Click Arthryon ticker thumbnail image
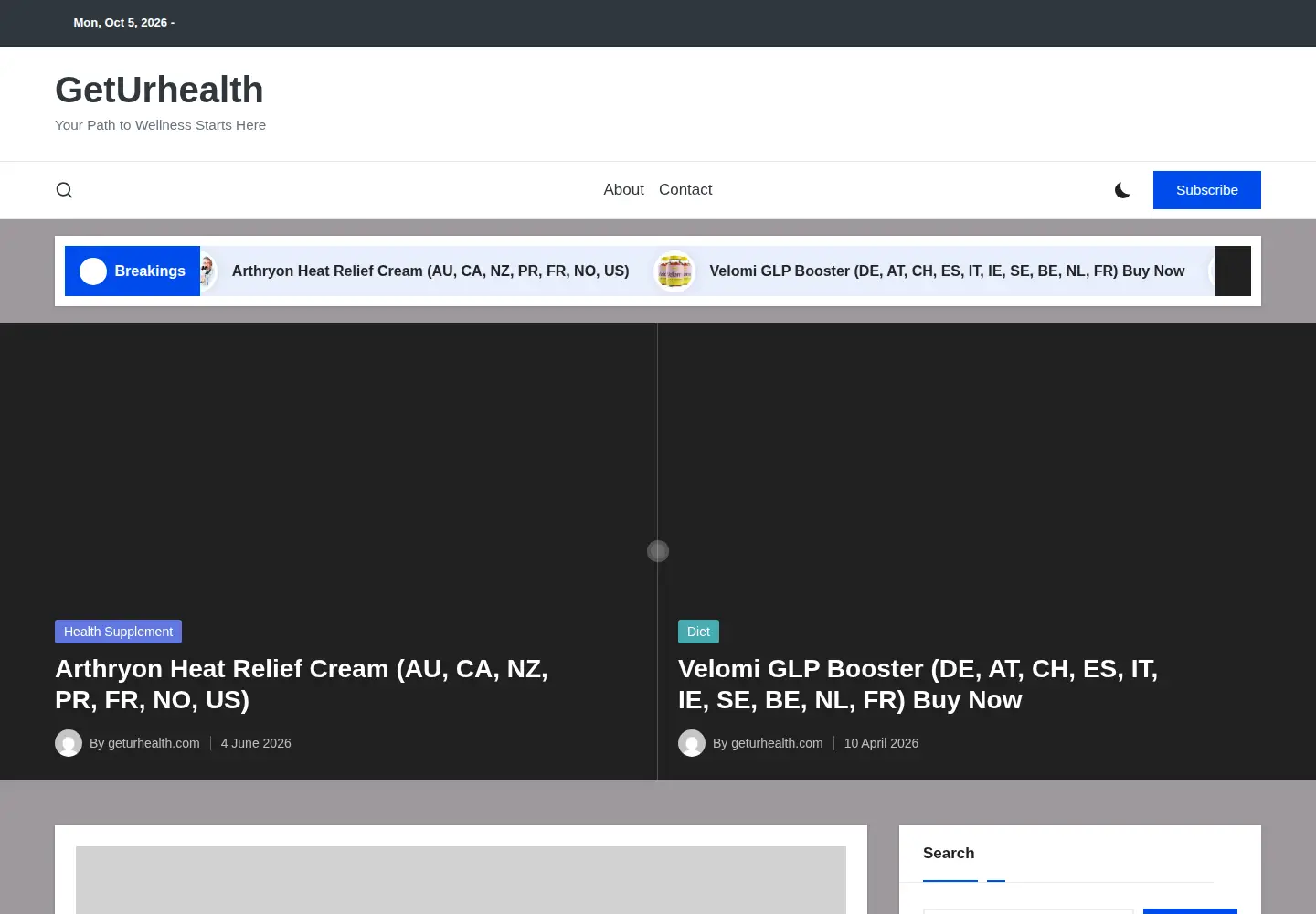Screen dimensions: 1316x914 coord(207,271)
